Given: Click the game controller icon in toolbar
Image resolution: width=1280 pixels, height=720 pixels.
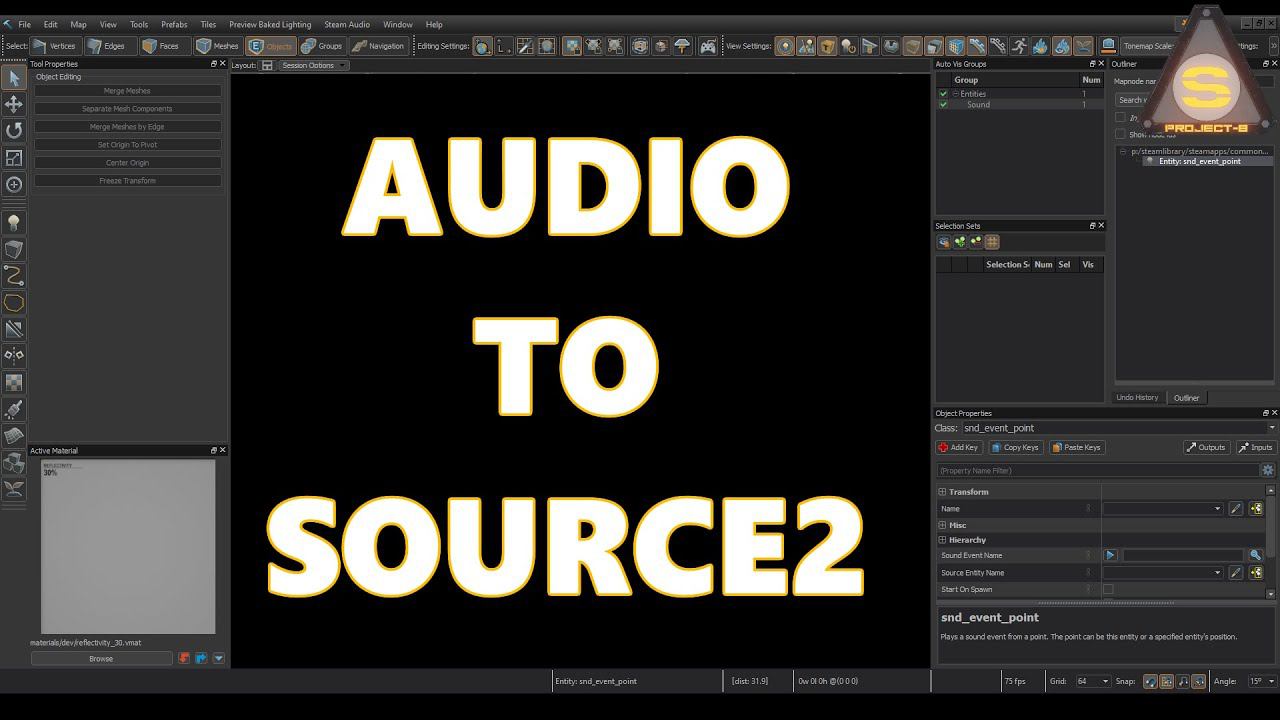Looking at the screenshot, I should click(x=707, y=46).
